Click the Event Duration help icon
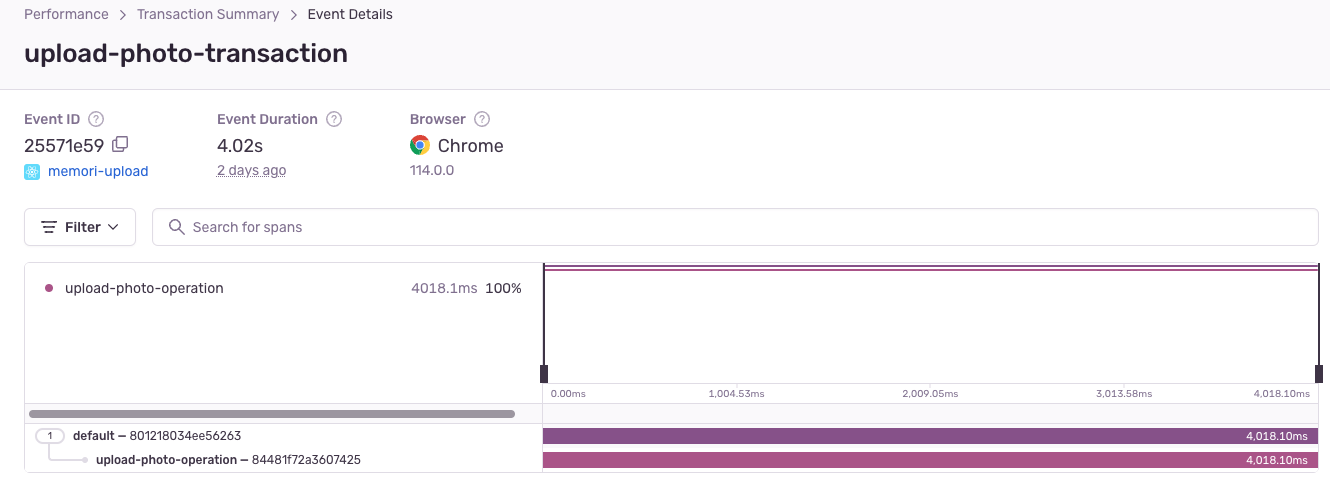1330x483 pixels. (x=334, y=119)
